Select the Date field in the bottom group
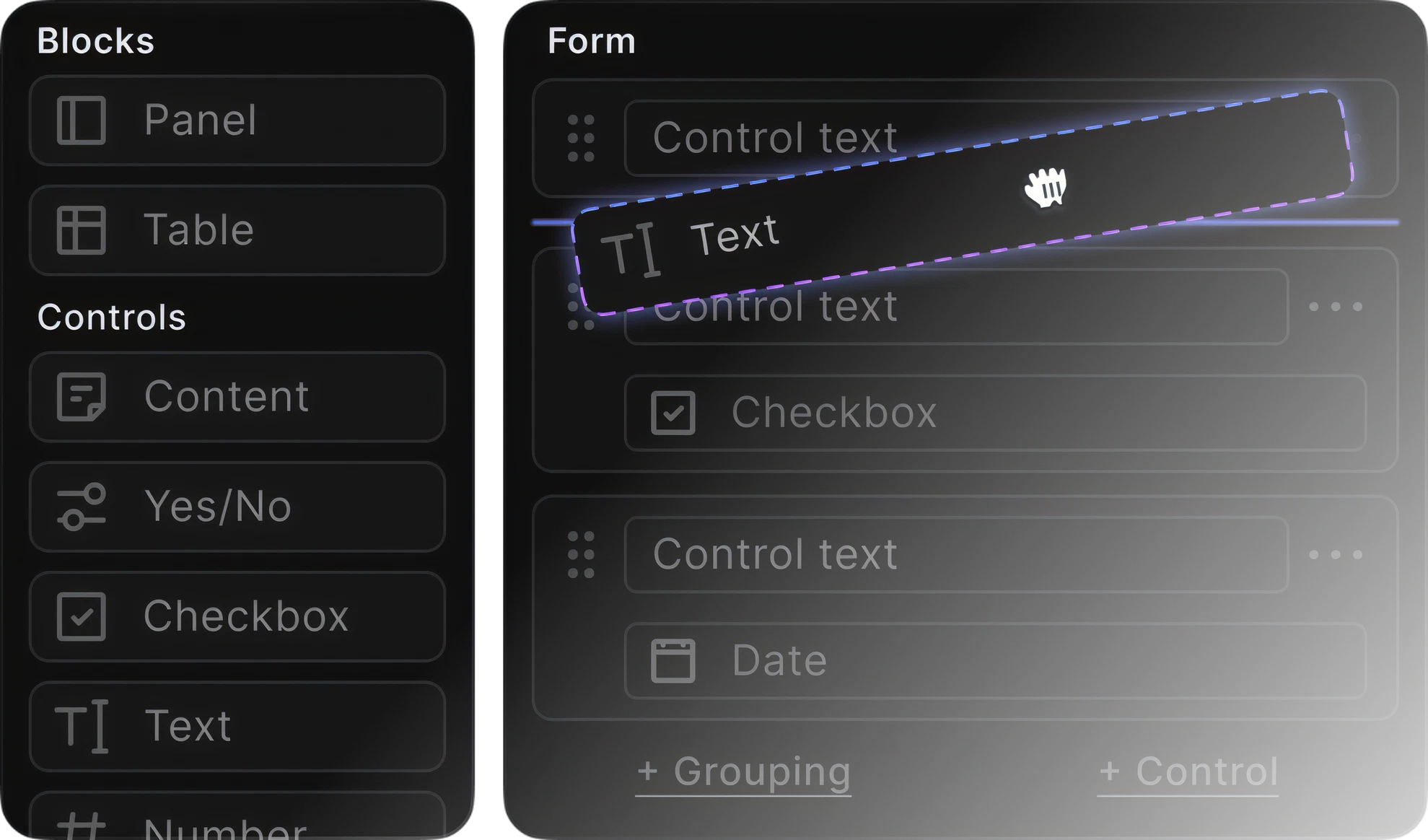Screen dimensions: 1428x840 coord(995,660)
